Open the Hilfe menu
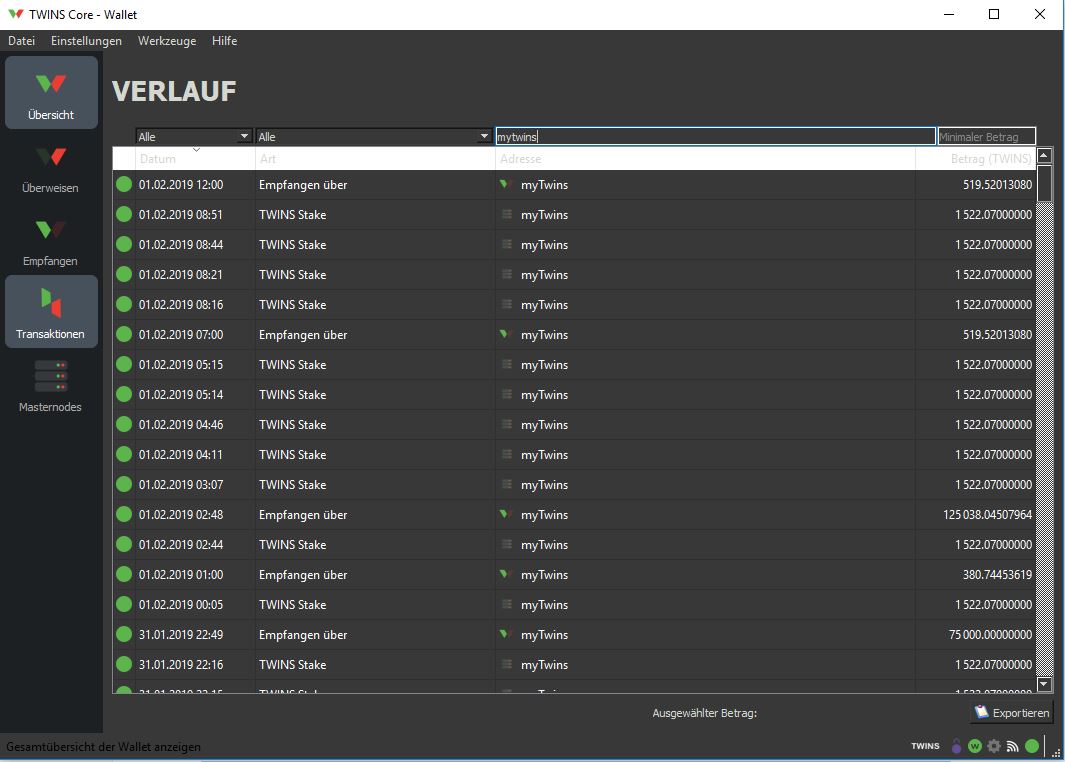 [224, 41]
